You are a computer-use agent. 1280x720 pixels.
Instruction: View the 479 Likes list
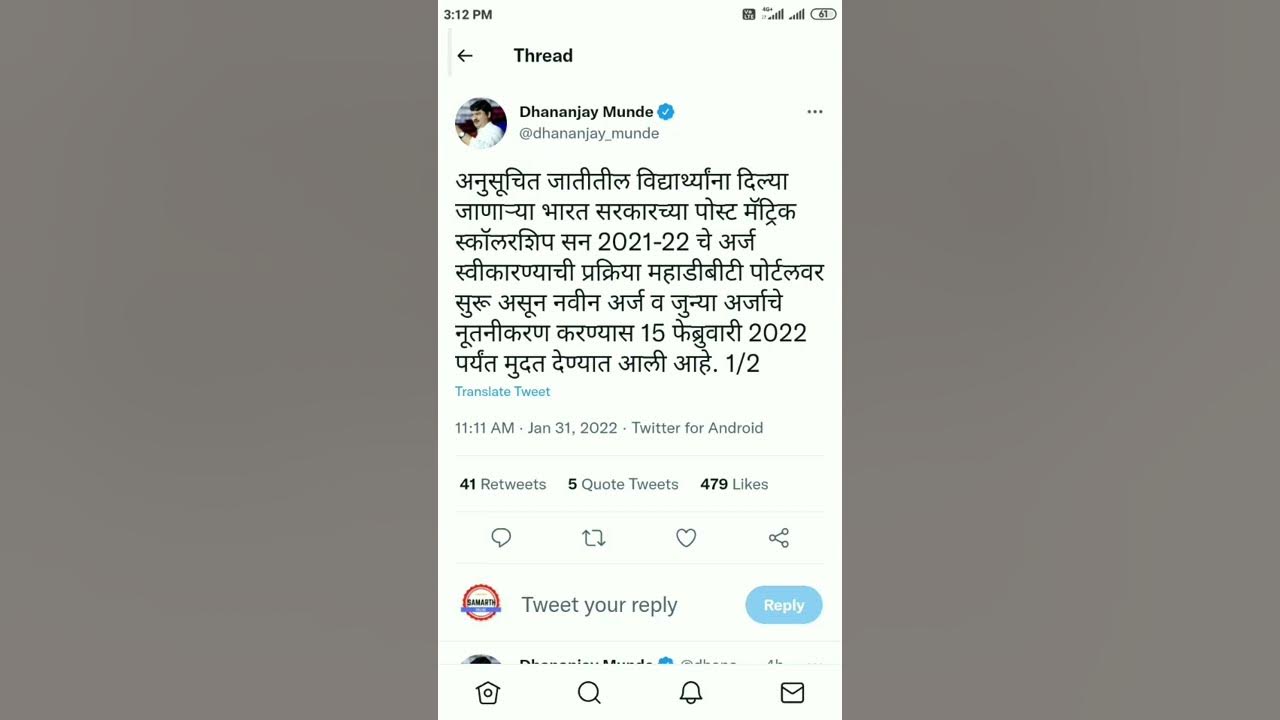coord(734,484)
